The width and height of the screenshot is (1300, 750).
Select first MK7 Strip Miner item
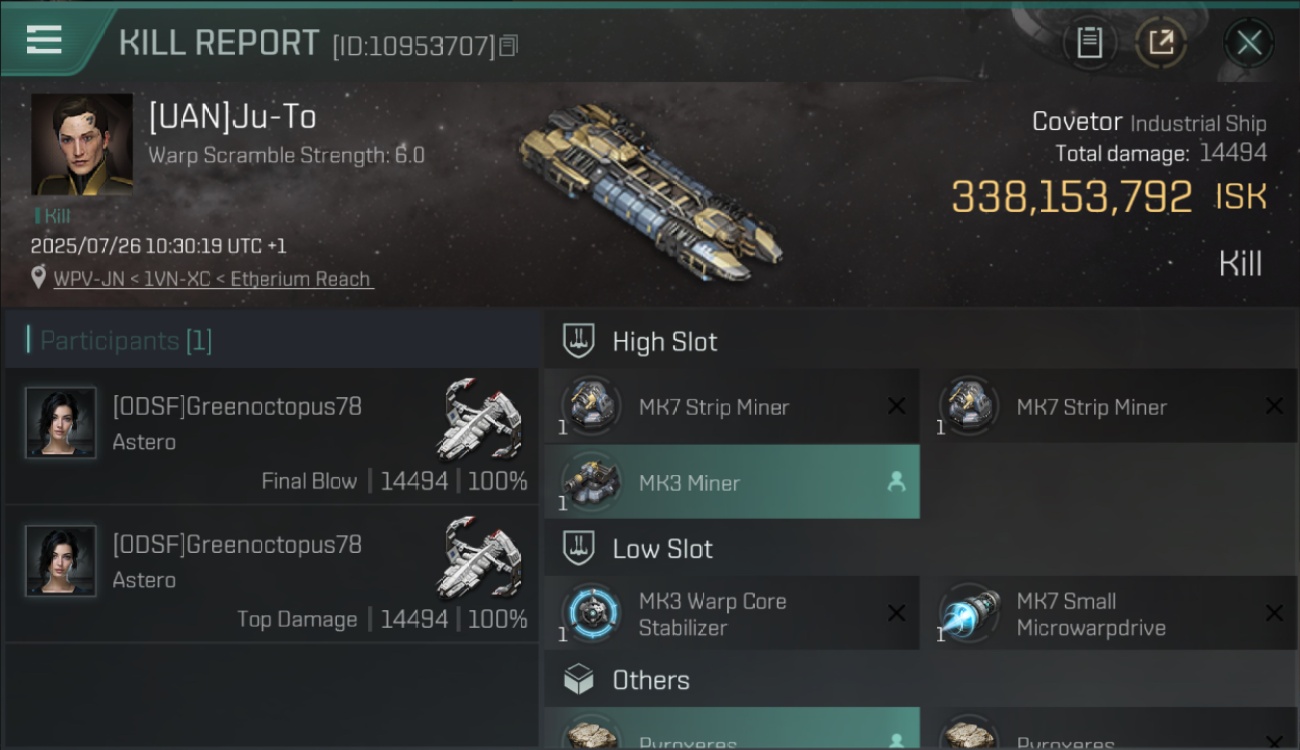(x=732, y=407)
